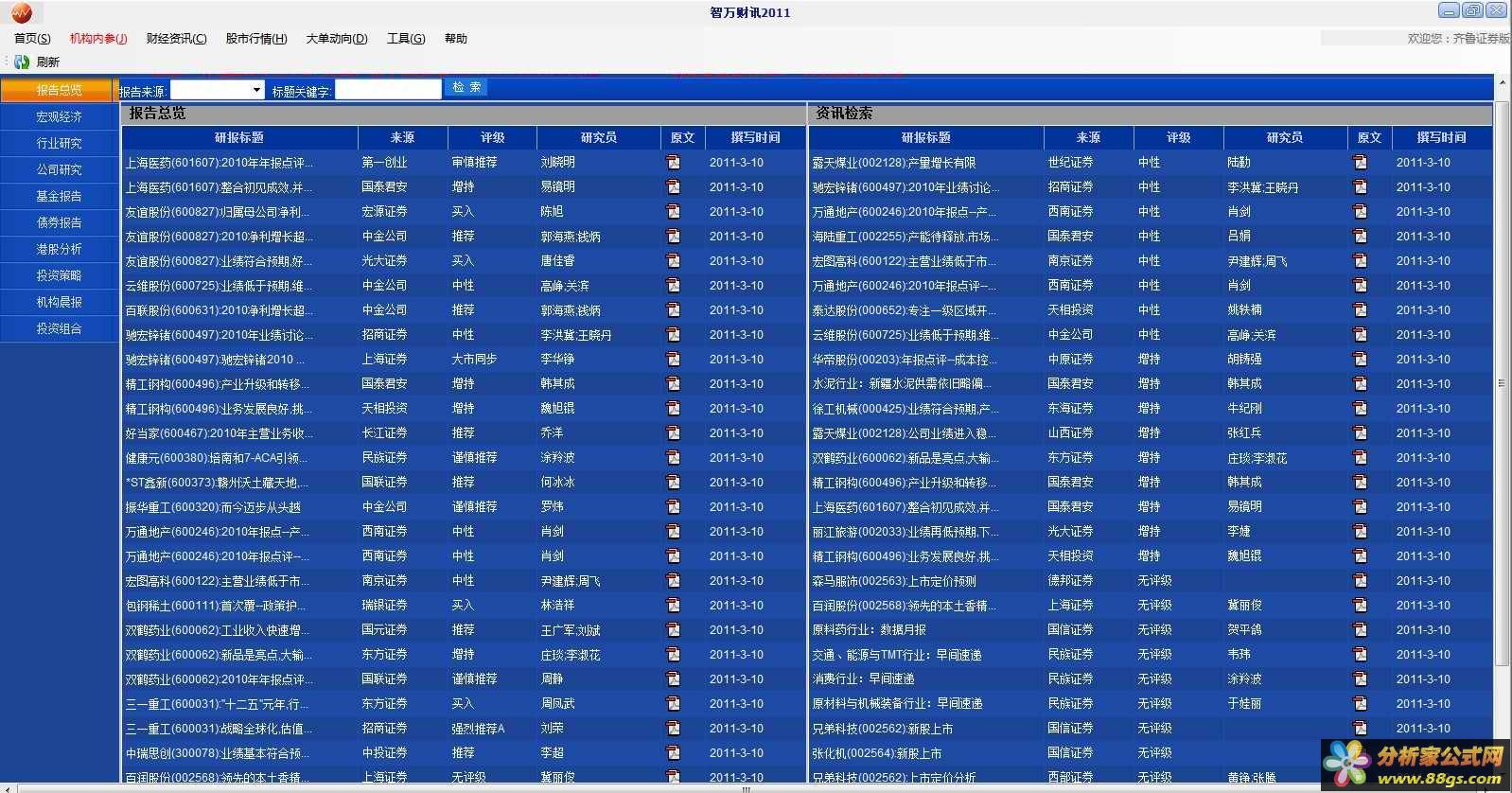Open PDF icon for 丽江旅游 report from 光大证券
This screenshot has height=793, width=1512.
1360,531
